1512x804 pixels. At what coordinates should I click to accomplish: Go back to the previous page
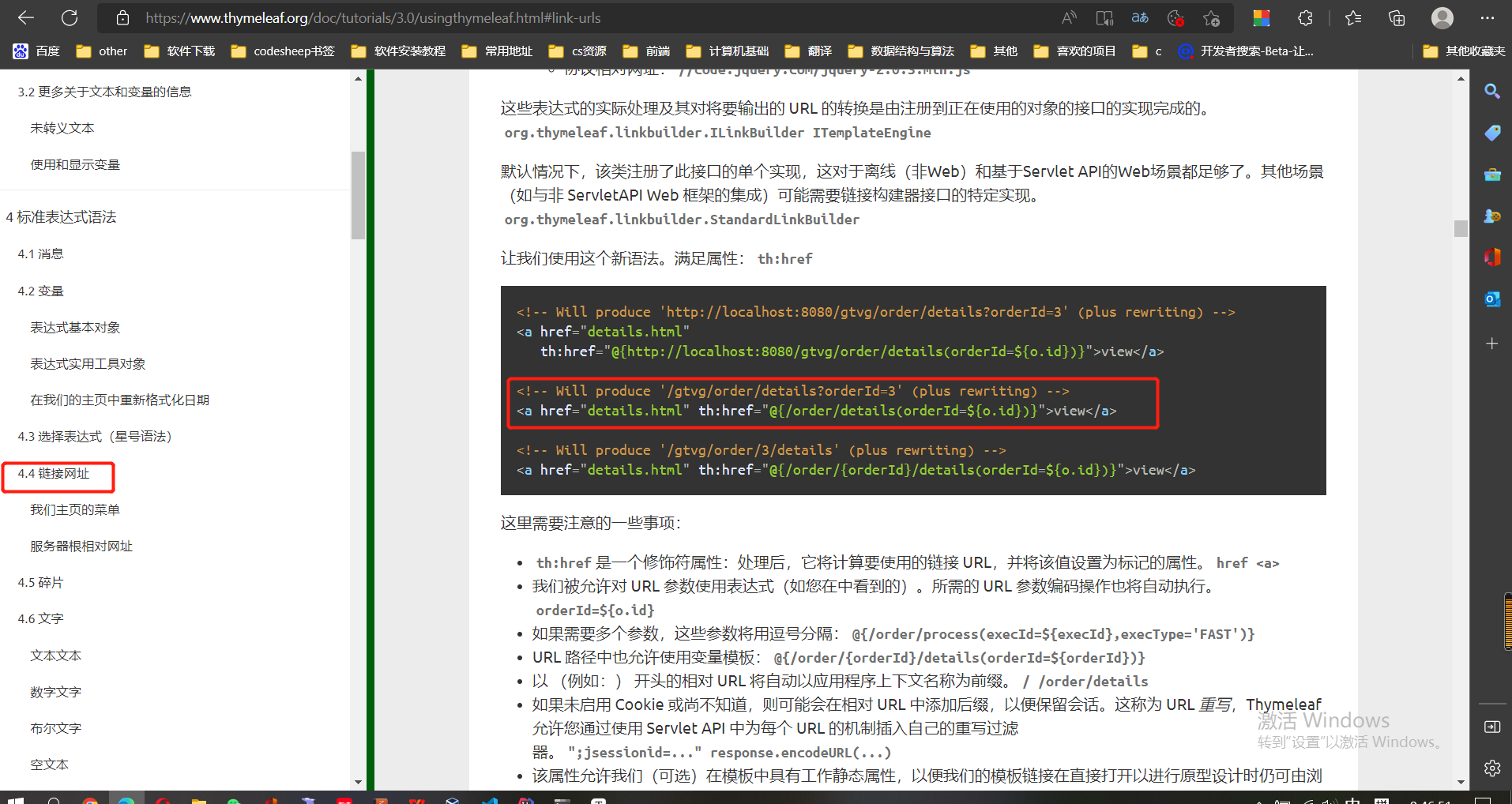(x=26, y=17)
